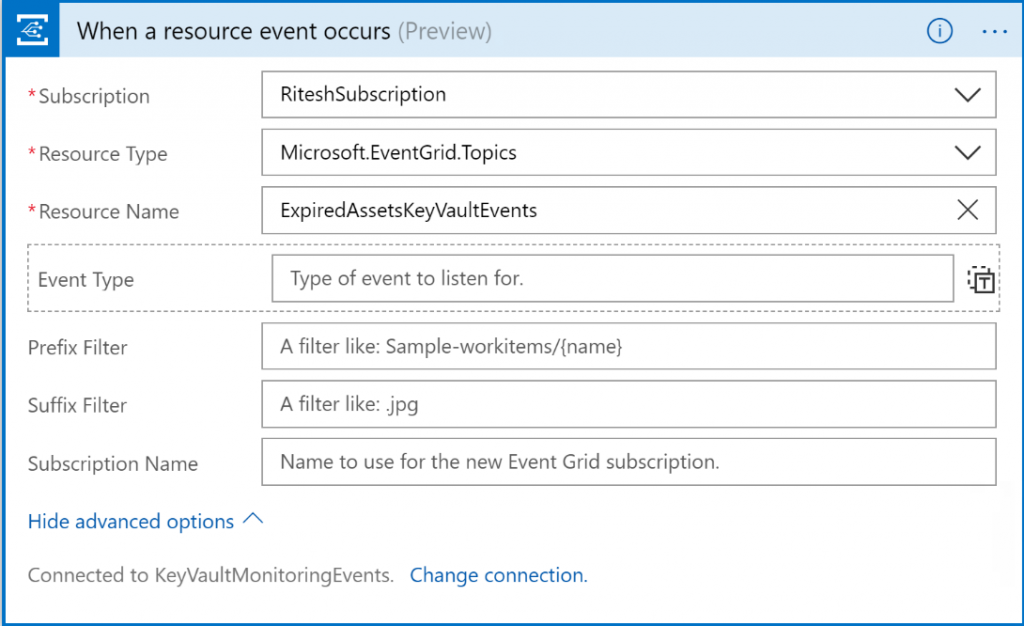Click the 'When a resource event occurs' title
The image size is (1024, 626).
tap(233, 31)
